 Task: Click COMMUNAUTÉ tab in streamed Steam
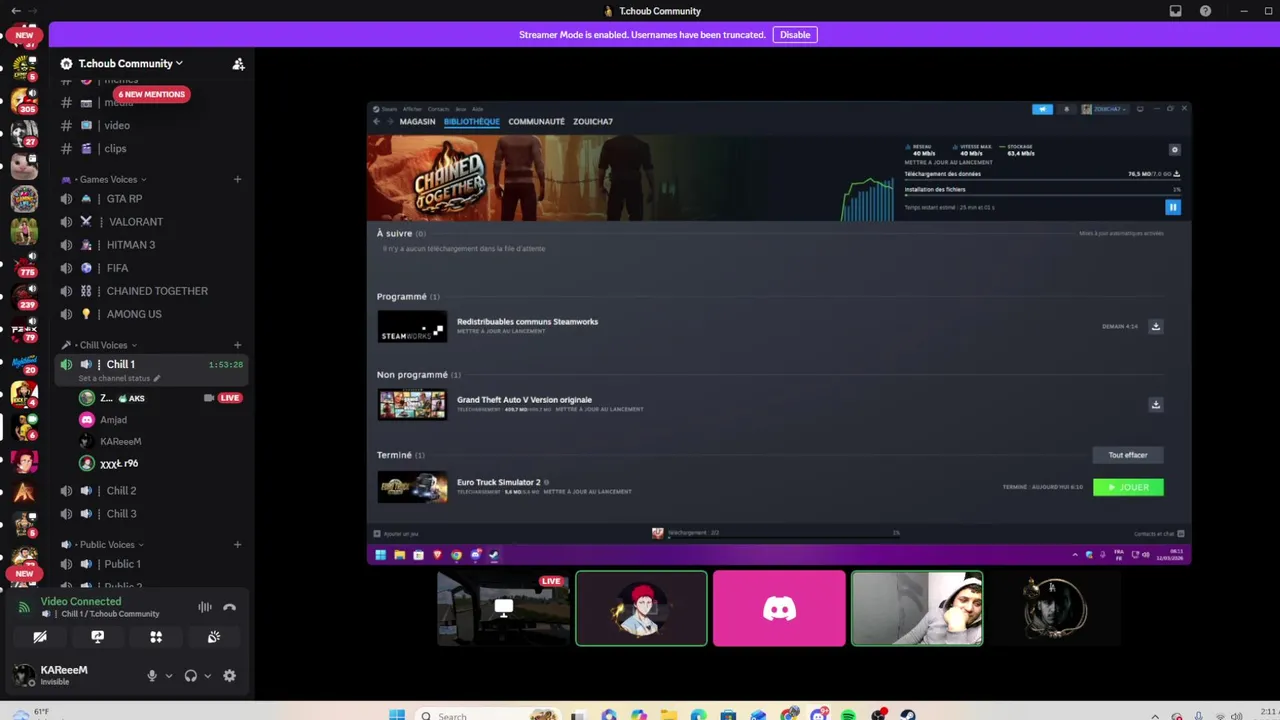tap(536, 122)
